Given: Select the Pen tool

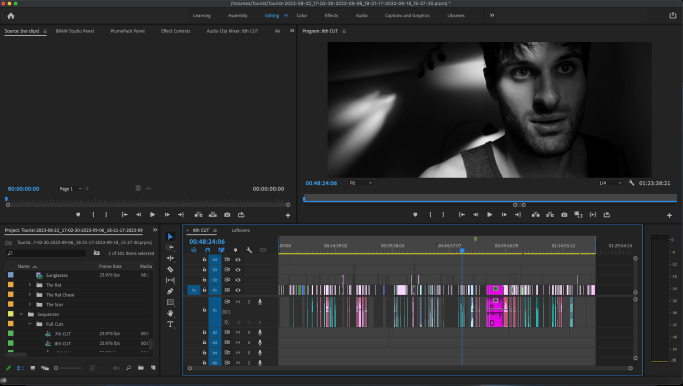Looking at the screenshot, I should pos(170,291).
